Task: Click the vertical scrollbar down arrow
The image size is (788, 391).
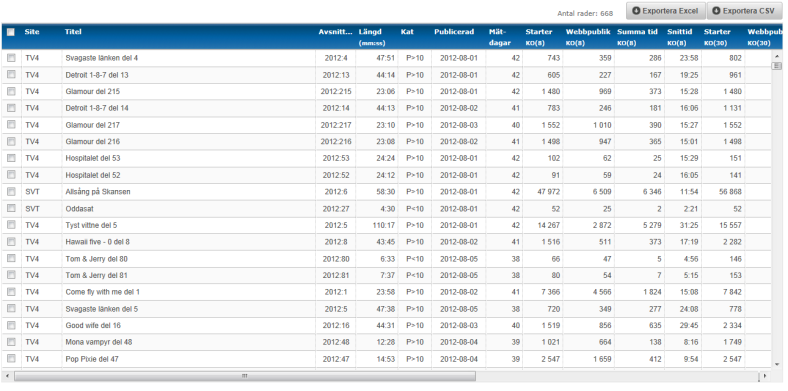Action: [x=777, y=364]
